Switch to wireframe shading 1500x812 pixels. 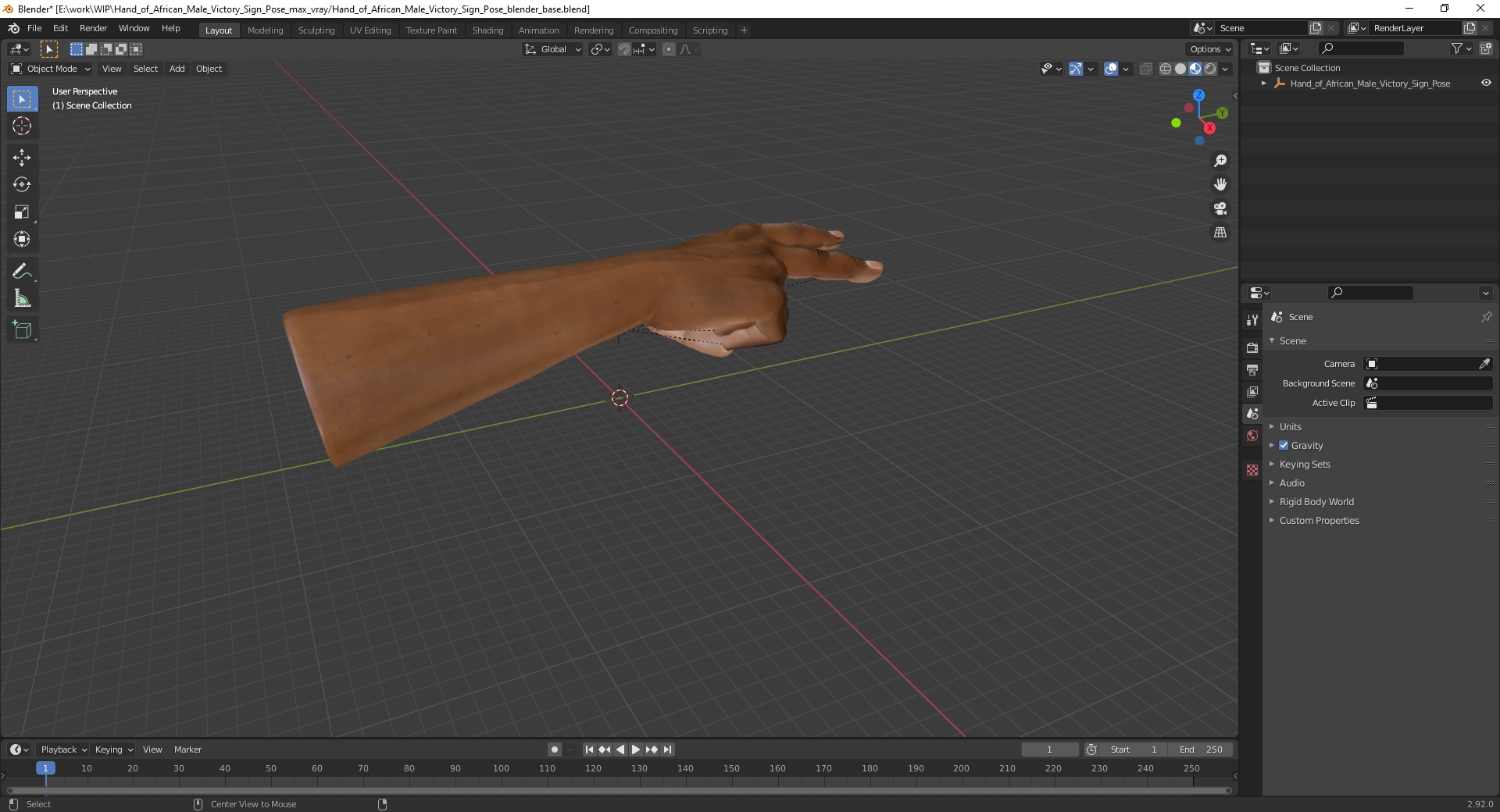point(1166,69)
